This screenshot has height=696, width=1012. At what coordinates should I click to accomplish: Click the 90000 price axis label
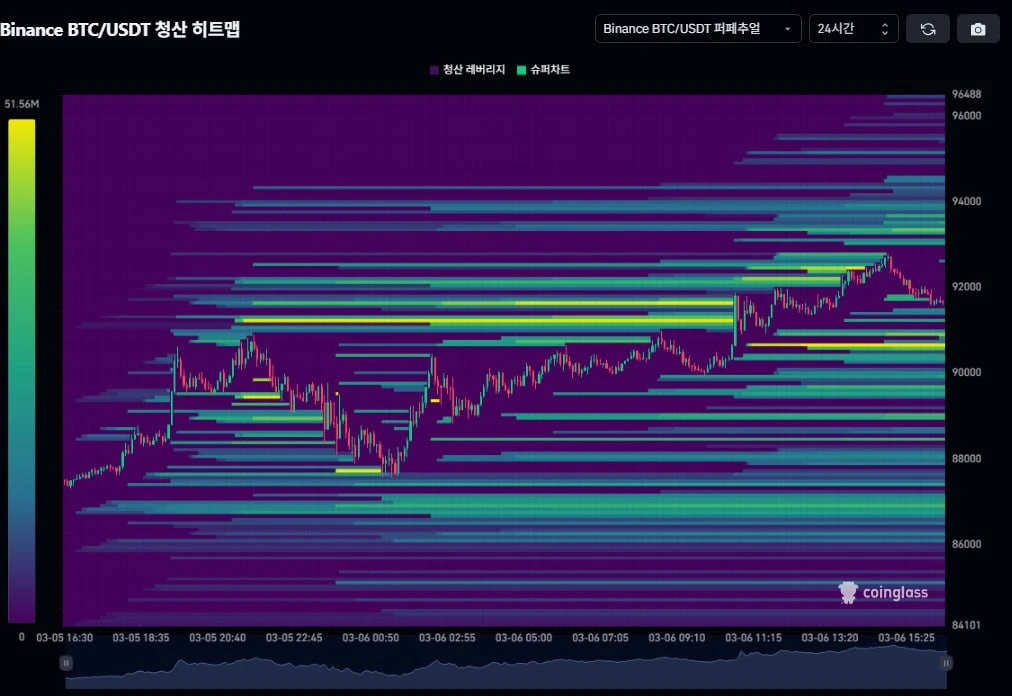[966, 373]
